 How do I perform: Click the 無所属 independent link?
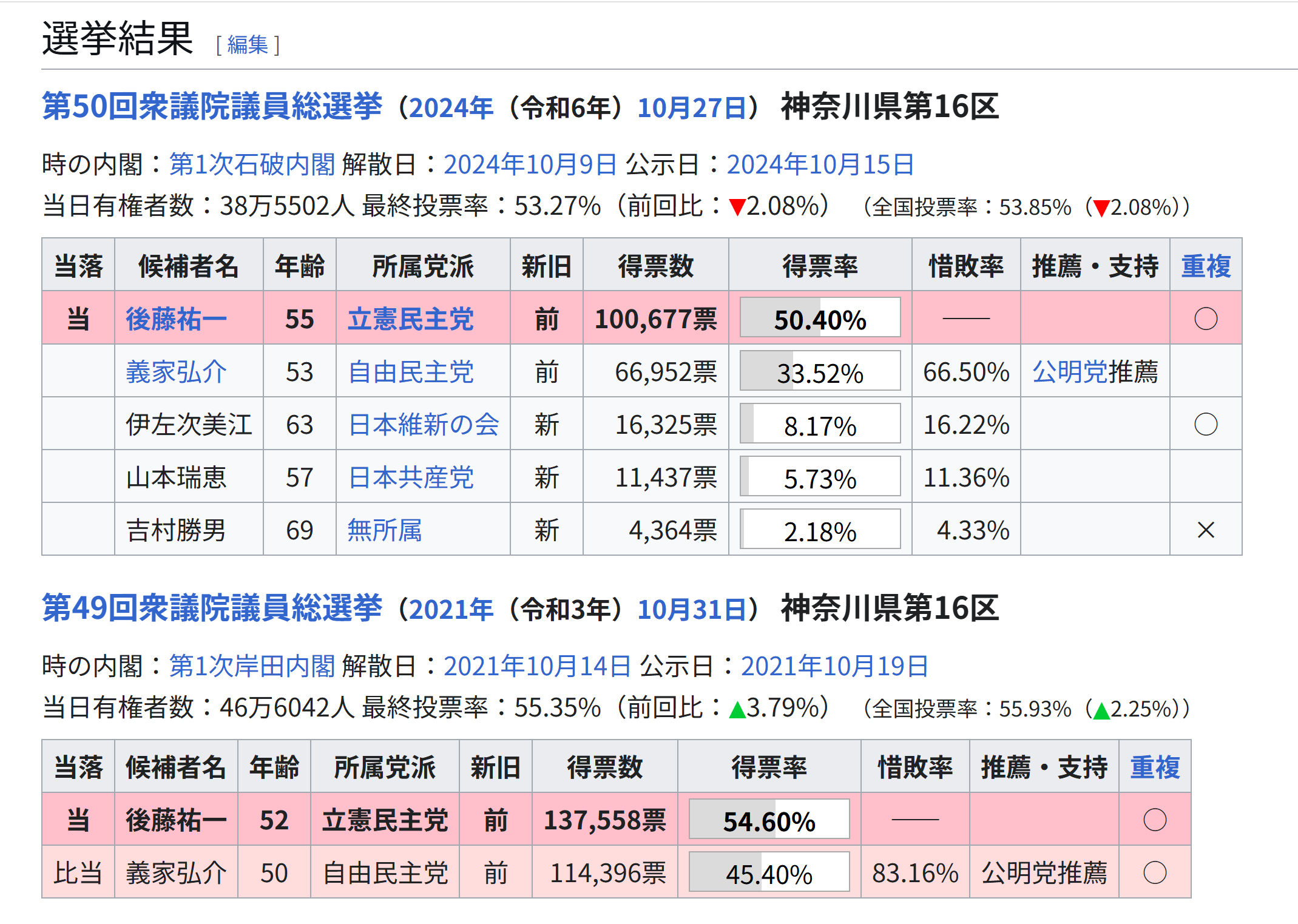pos(385,530)
